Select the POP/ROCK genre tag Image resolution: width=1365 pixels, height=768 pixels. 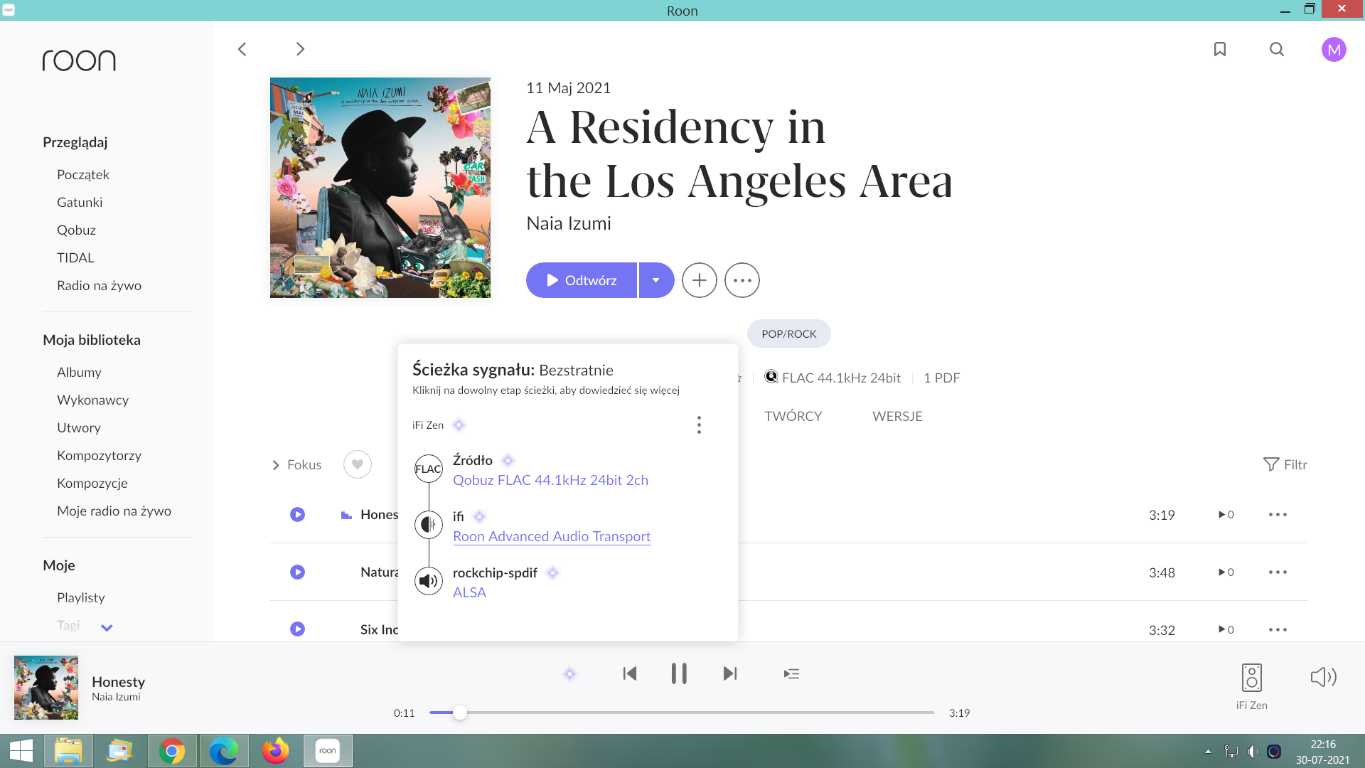click(789, 334)
